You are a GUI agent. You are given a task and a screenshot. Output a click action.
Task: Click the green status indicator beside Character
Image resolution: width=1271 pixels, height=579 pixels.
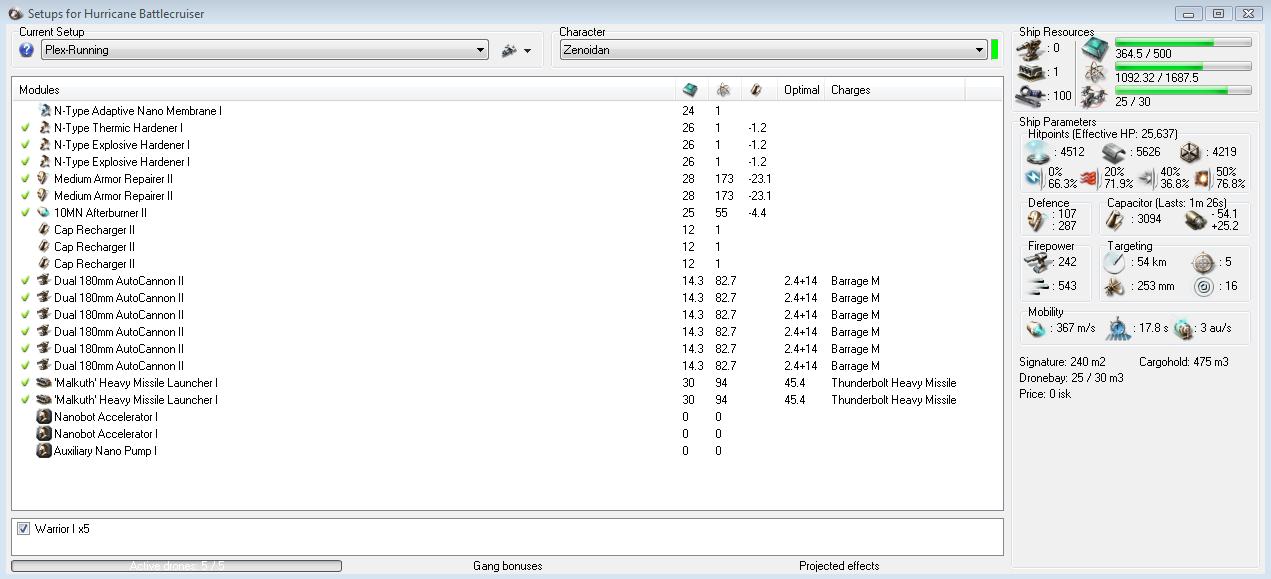[x=995, y=50]
